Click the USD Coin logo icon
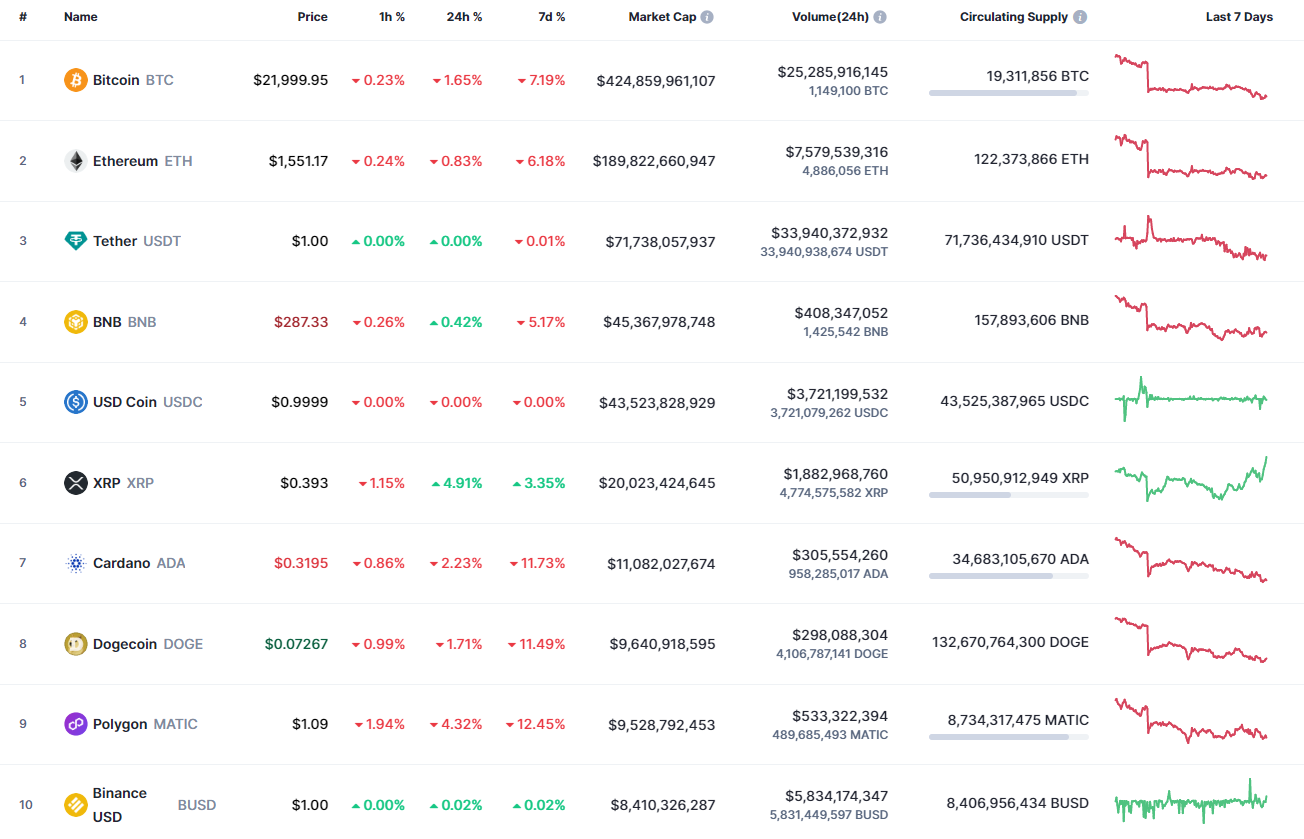Image resolution: width=1304 pixels, height=839 pixels. click(76, 402)
